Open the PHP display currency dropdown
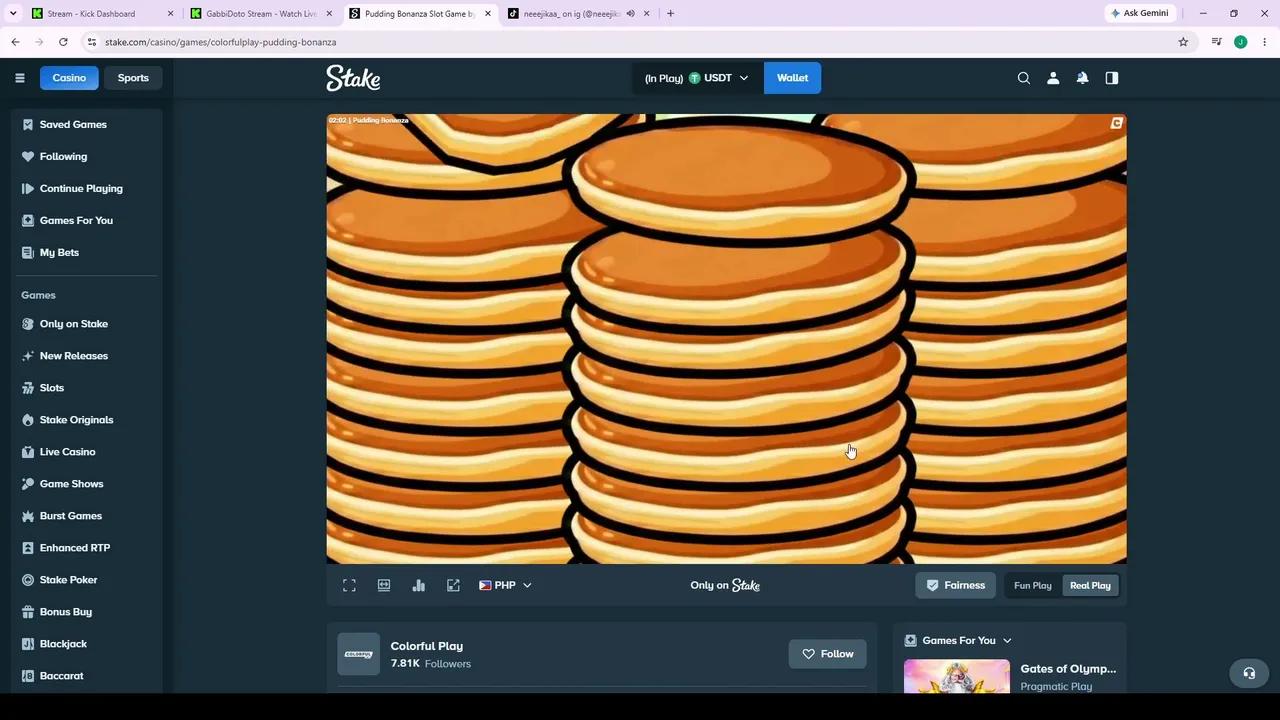This screenshot has height=720, width=1280. pos(505,585)
